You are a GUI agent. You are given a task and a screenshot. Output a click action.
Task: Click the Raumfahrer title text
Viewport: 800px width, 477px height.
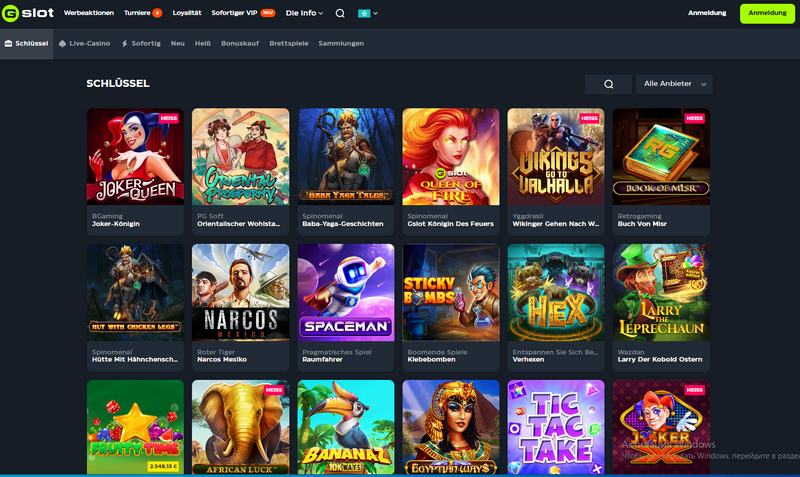322,360
